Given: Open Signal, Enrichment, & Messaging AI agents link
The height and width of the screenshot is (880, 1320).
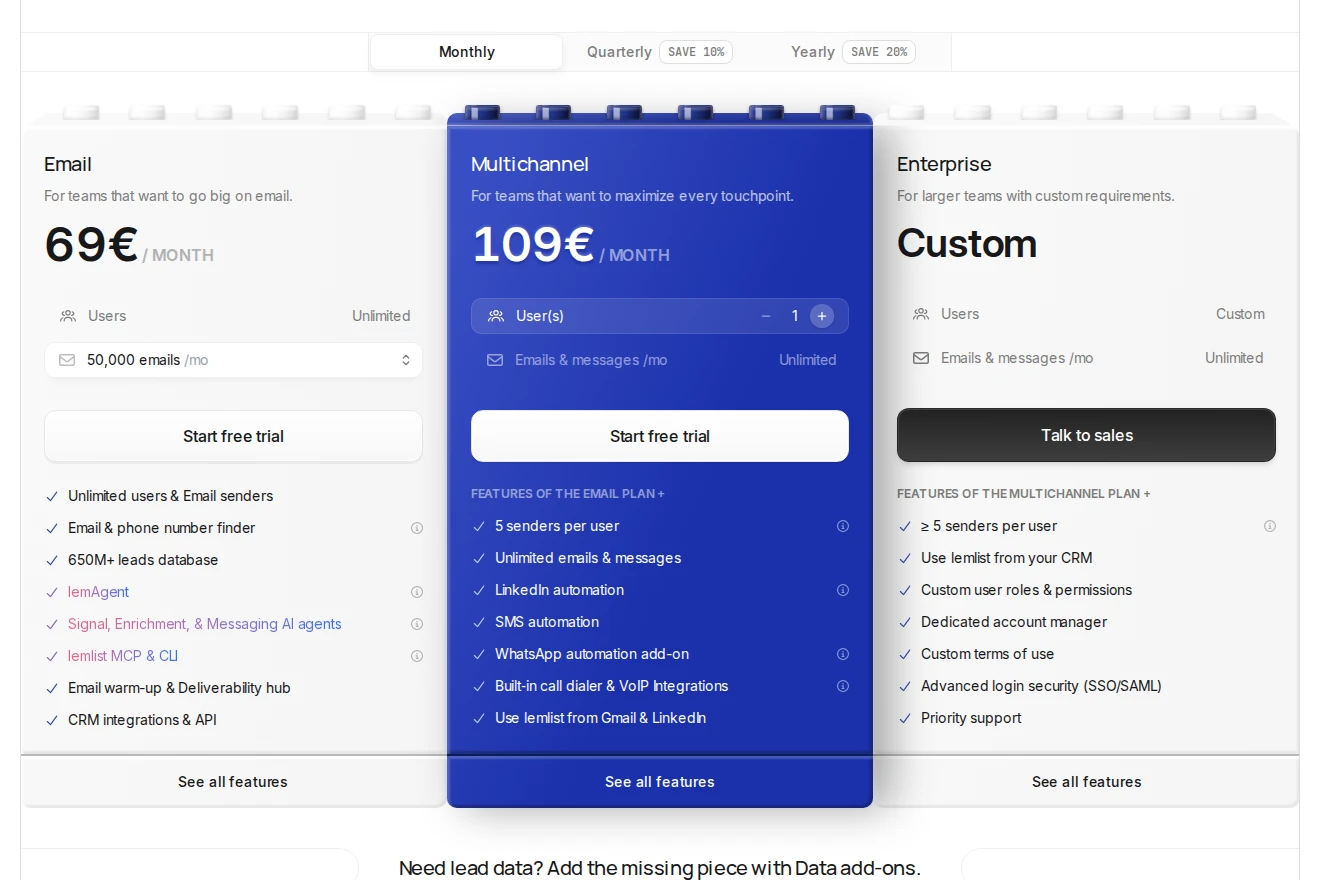Looking at the screenshot, I should pyautogui.click(x=205, y=624).
